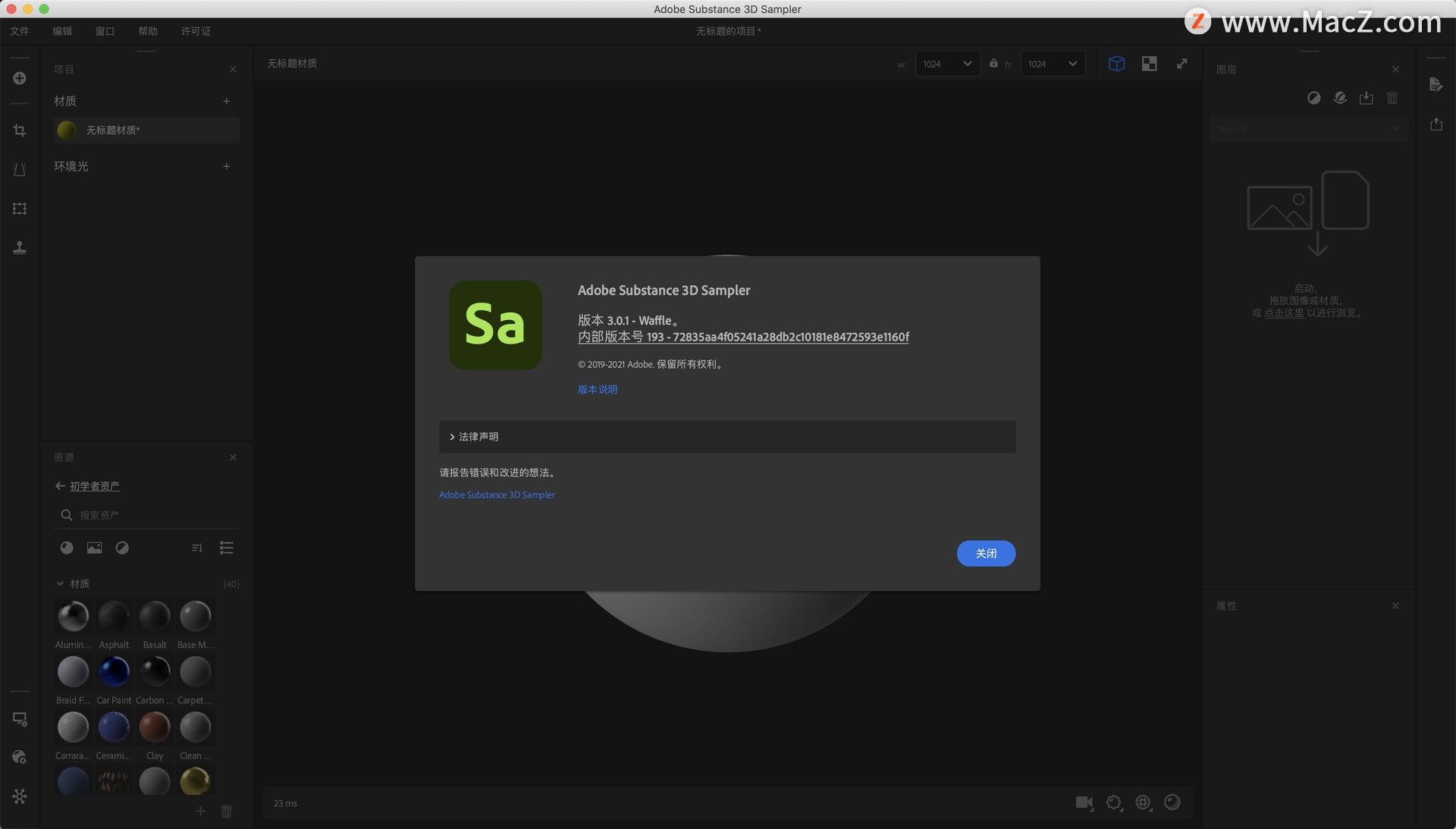Select the transform bounding box tool

[20, 209]
